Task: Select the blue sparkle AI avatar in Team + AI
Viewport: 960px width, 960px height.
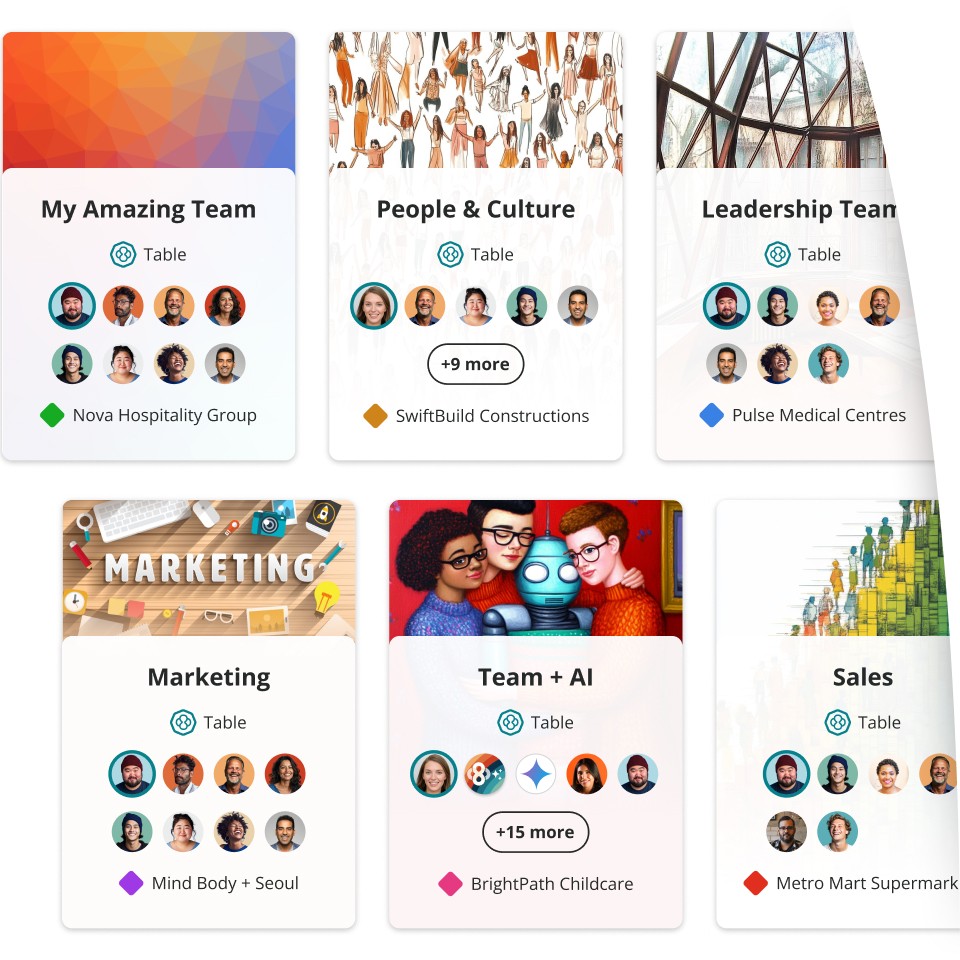Action: [x=536, y=774]
